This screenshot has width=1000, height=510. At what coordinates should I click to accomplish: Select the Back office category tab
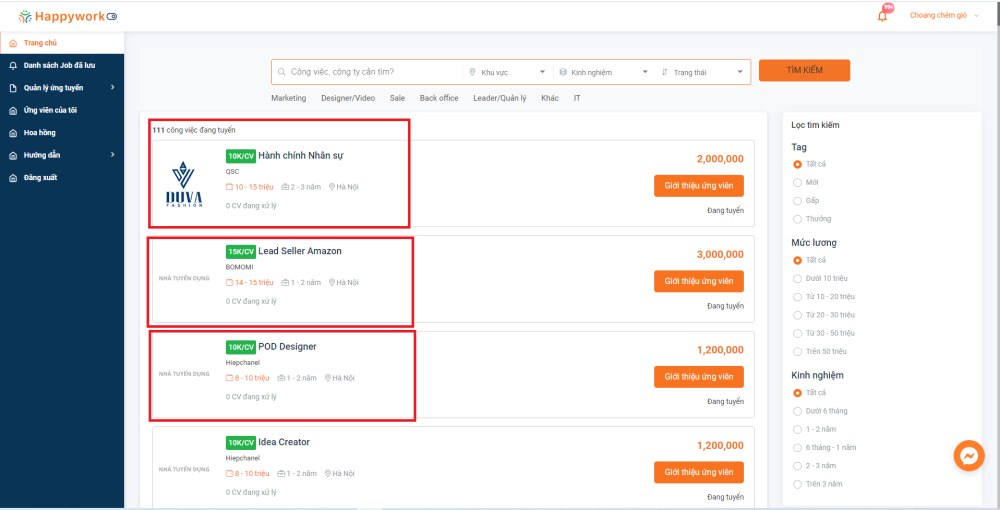point(439,98)
